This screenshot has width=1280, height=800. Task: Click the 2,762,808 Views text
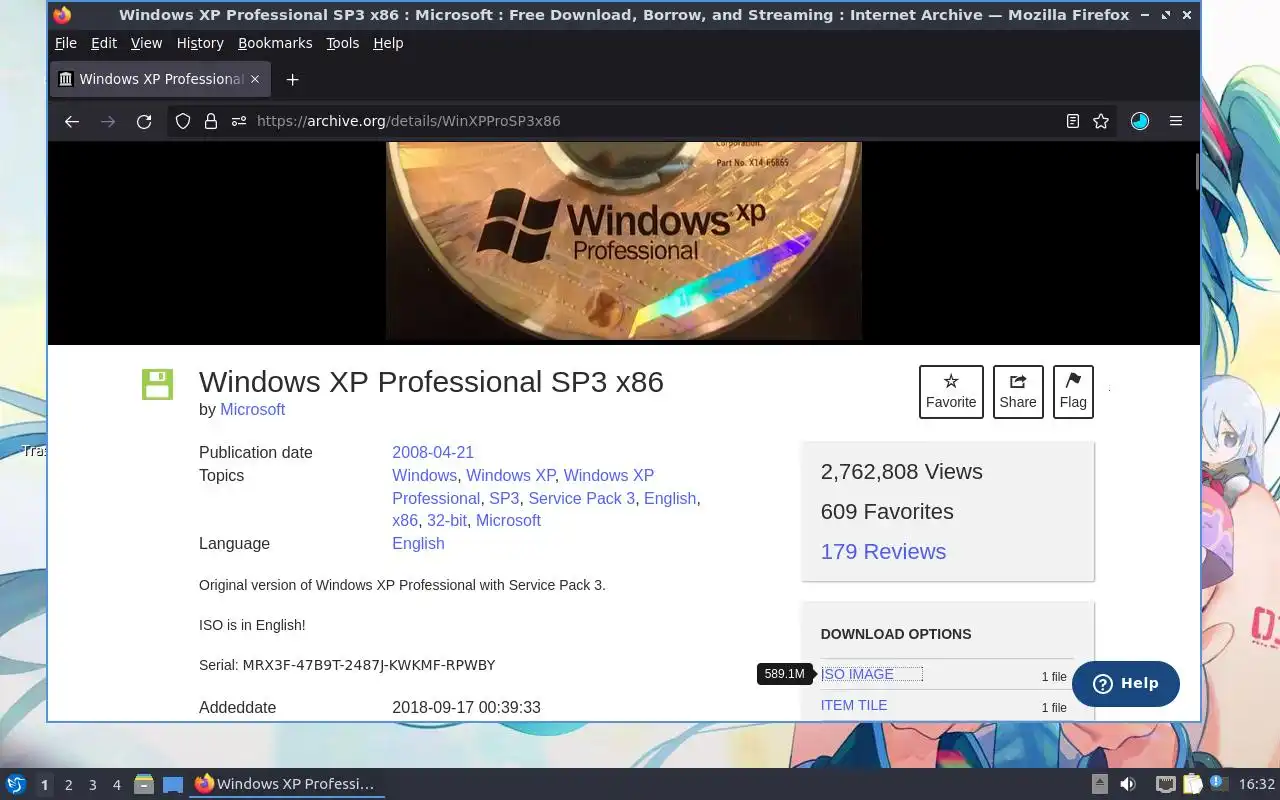tap(902, 471)
